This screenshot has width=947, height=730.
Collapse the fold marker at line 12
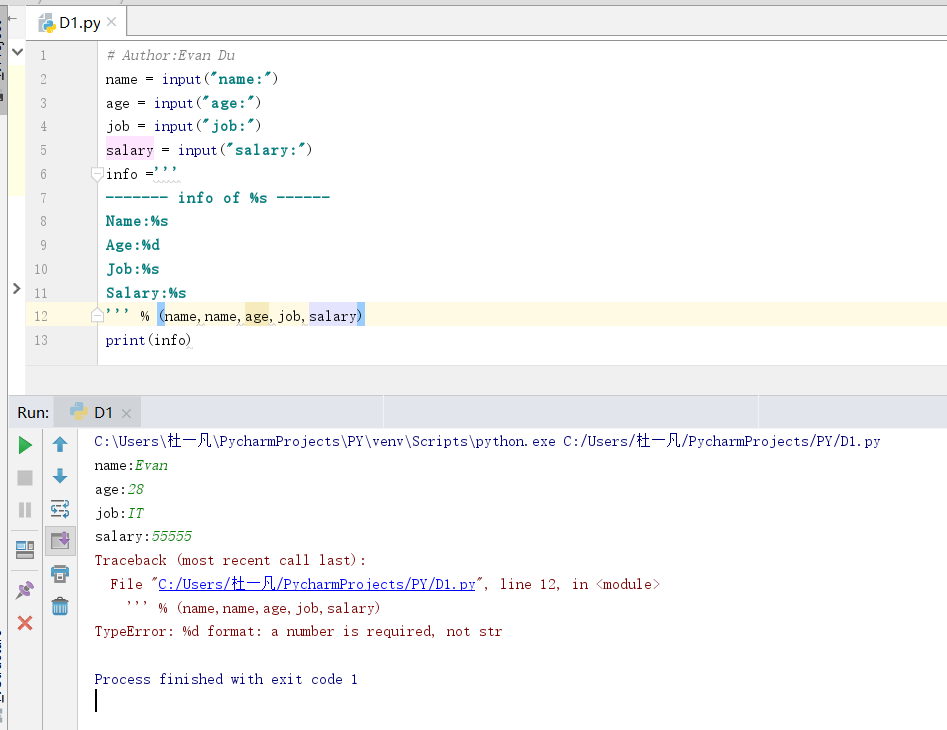pos(97,316)
